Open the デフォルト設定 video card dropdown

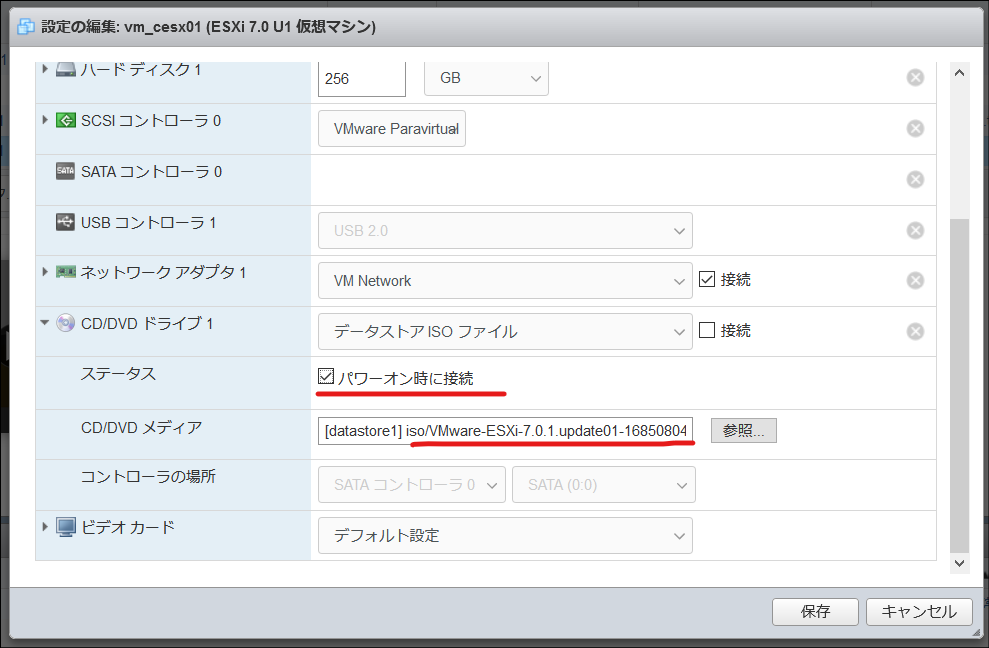pyautogui.click(x=505, y=536)
